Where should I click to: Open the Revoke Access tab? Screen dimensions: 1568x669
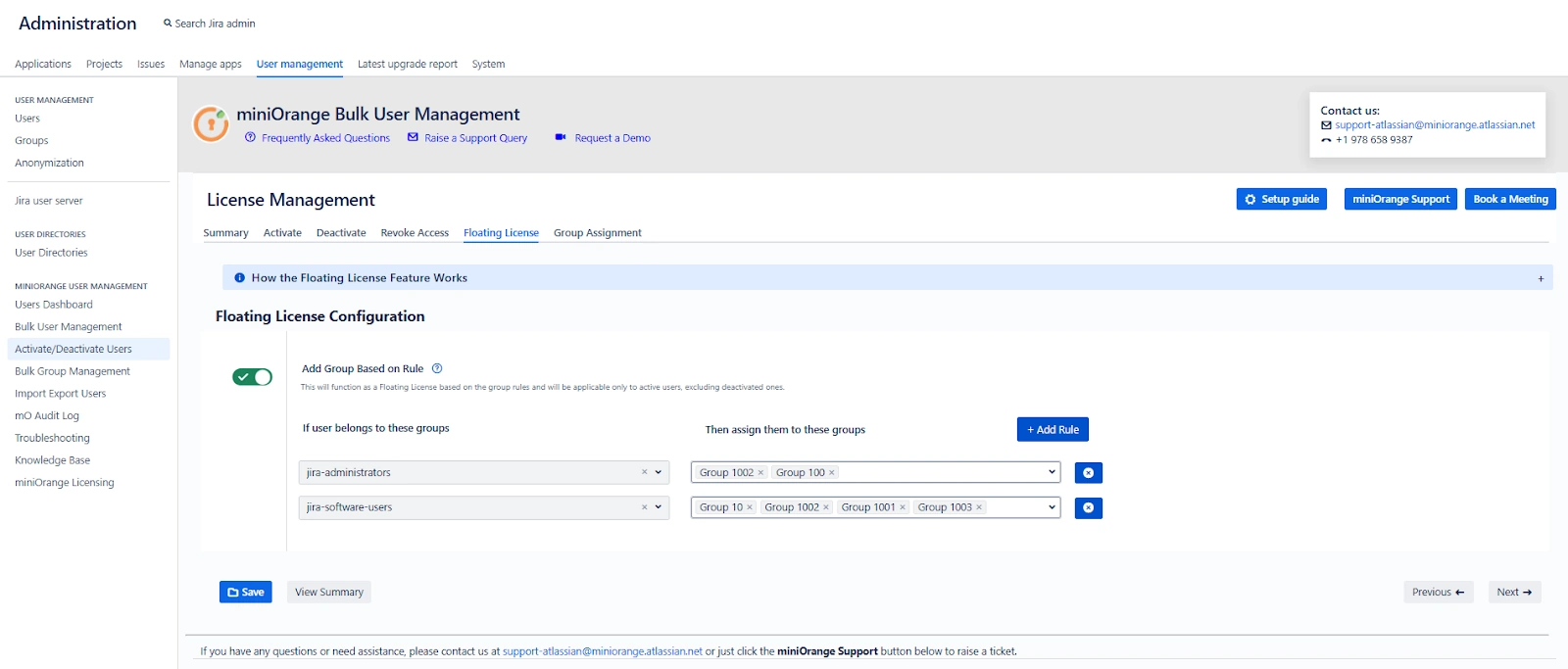point(415,233)
